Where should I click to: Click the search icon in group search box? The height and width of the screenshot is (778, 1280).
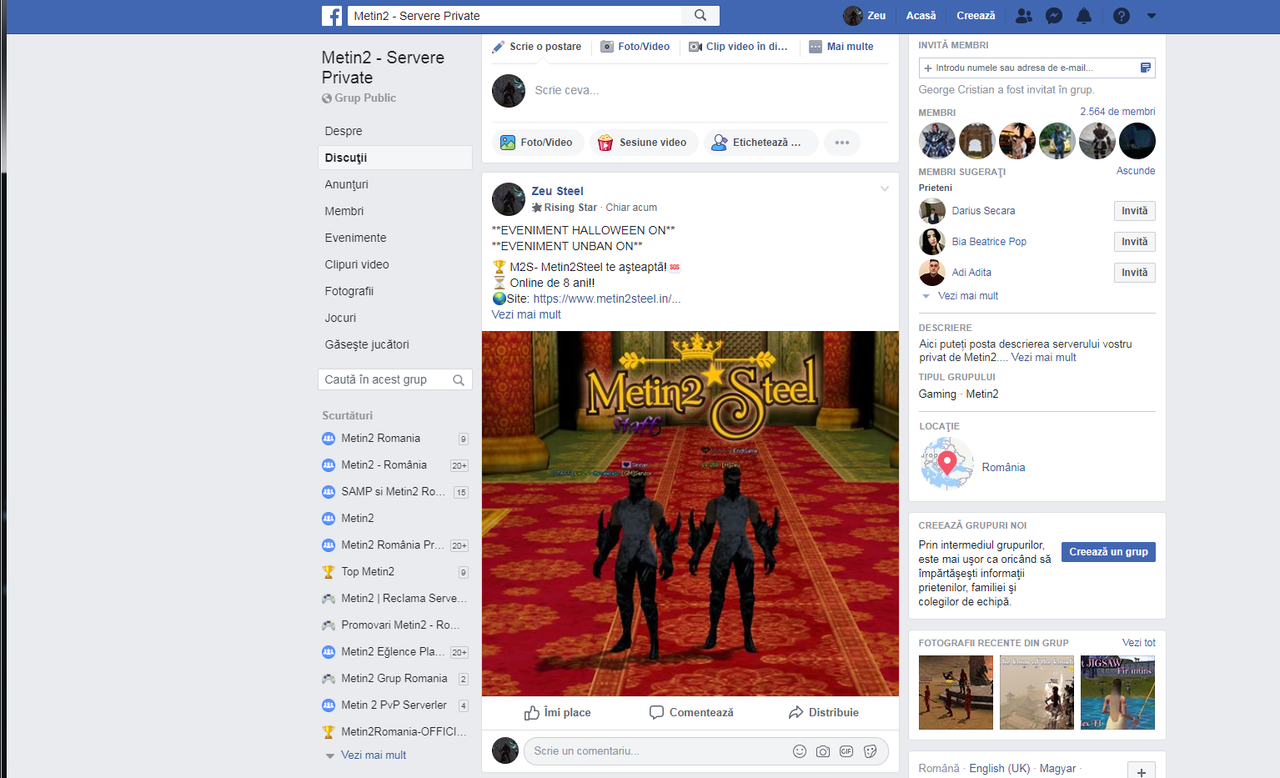click(x=458, y=380)
